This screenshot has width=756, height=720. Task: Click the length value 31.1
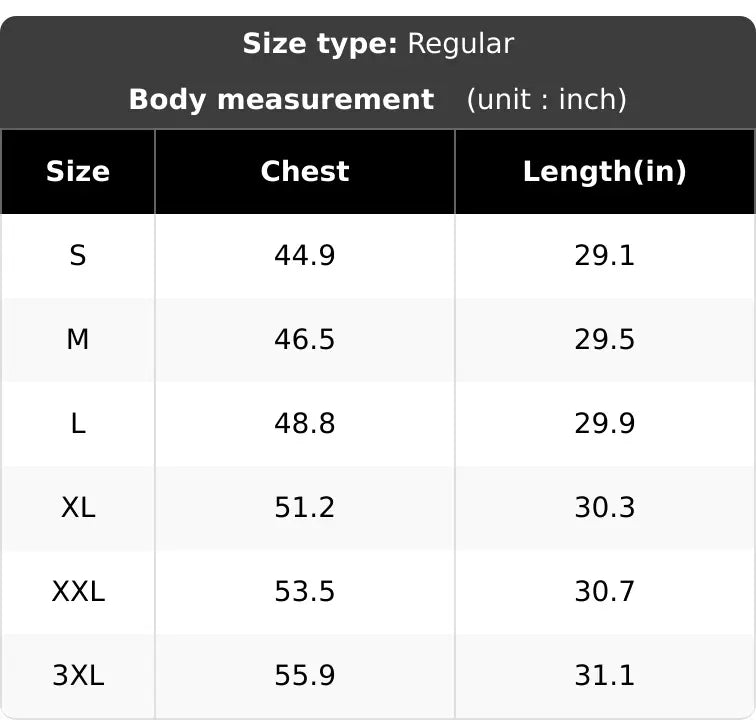605,675
